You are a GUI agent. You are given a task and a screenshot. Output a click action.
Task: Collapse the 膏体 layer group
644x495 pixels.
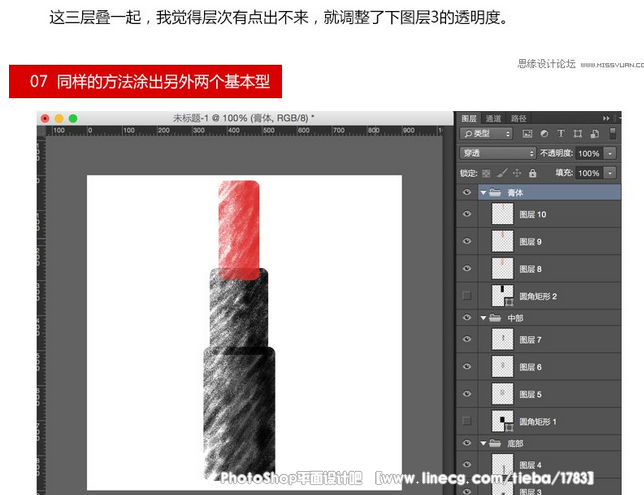coord(483,192)
